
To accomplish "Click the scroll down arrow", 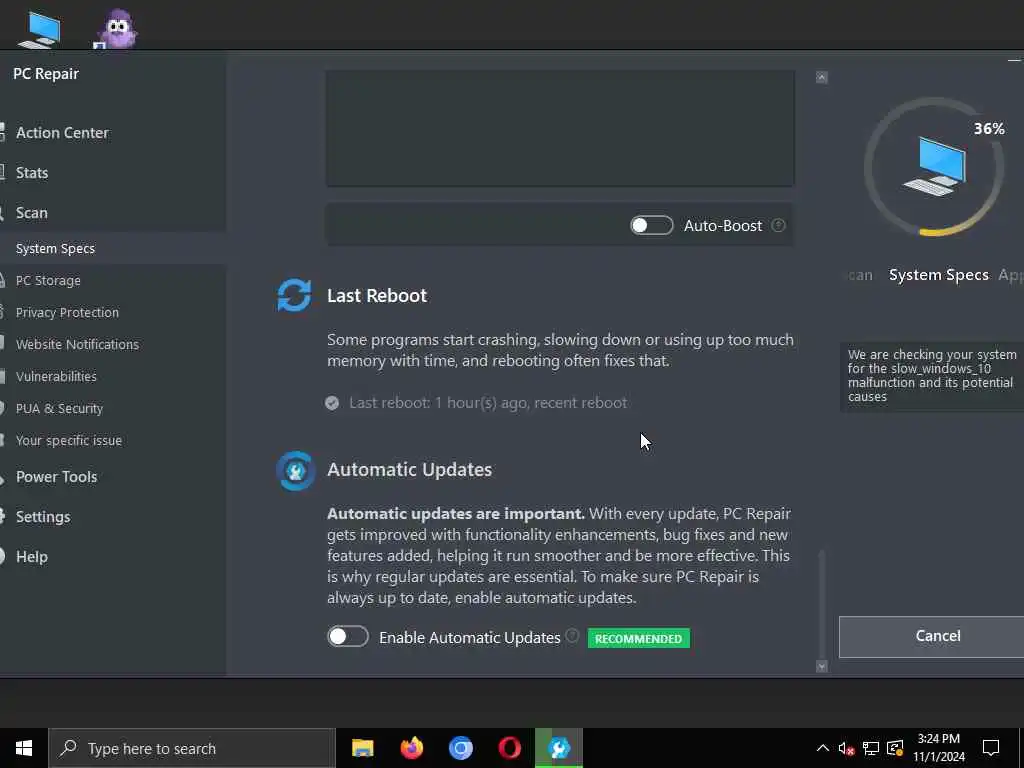I will point(822,666).
